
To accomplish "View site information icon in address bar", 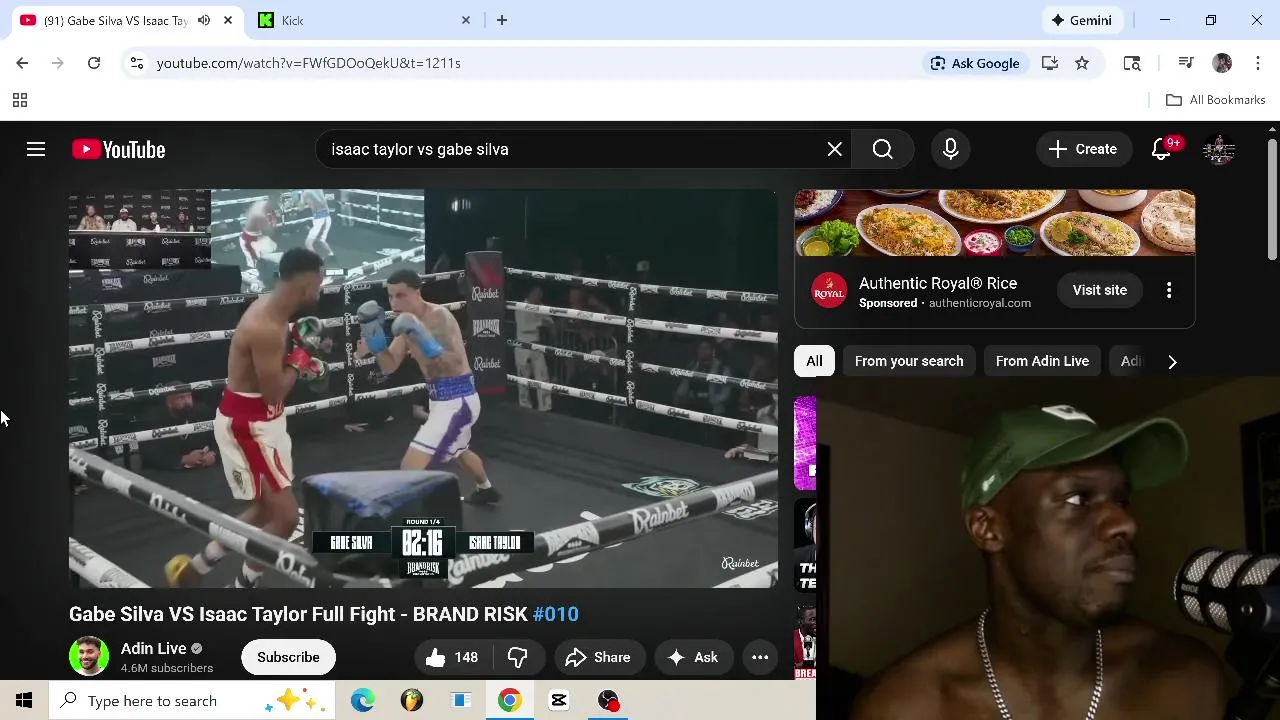I will 137,63.
